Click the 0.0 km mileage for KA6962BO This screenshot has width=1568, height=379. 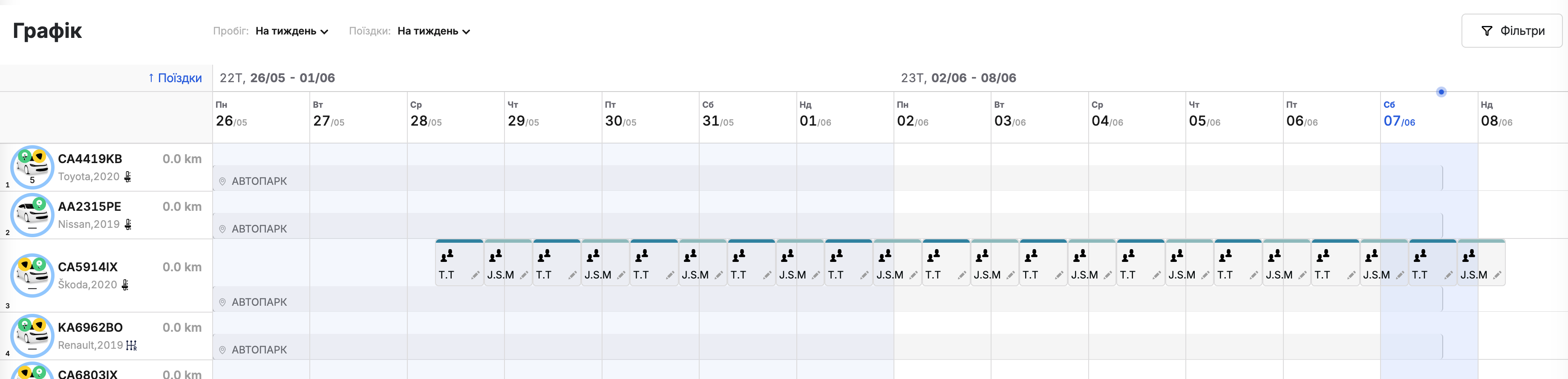pos(182,327)
